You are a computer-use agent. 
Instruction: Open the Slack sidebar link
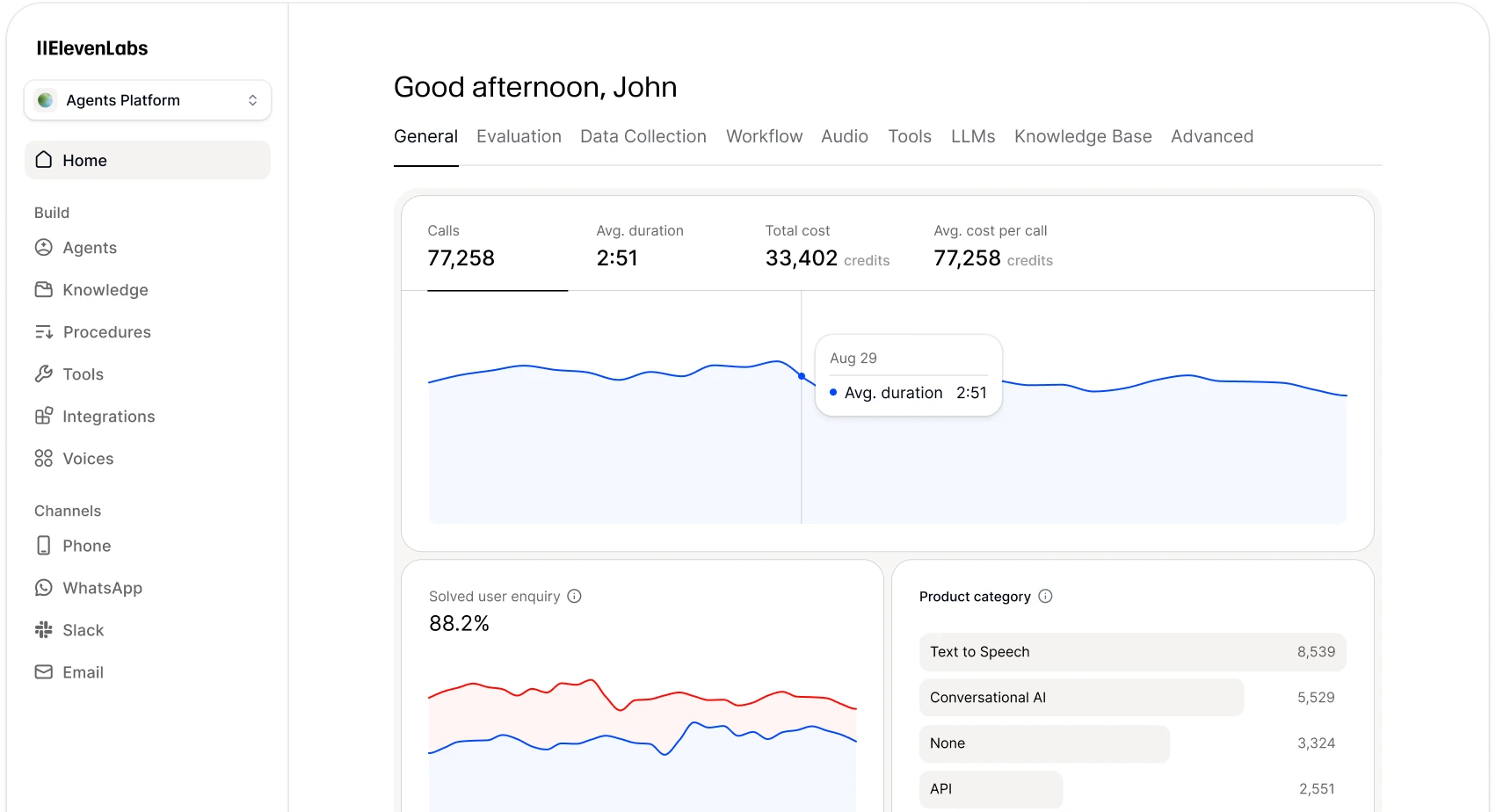[x=84, y=630]
